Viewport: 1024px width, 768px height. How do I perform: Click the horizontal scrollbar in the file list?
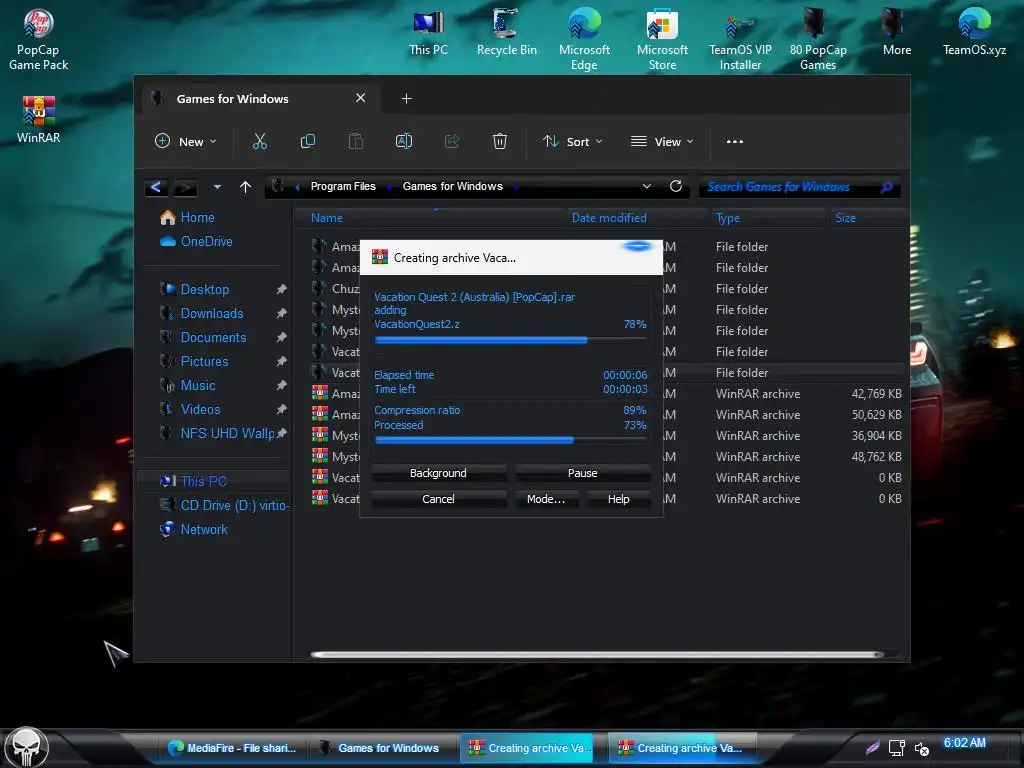tap(597, 654)
